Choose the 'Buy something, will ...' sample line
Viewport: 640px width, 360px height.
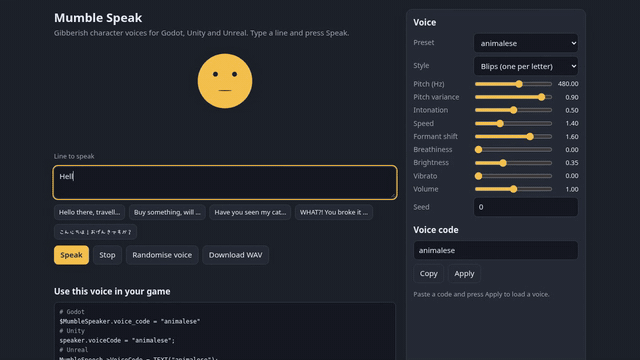[x=167, y=212]
